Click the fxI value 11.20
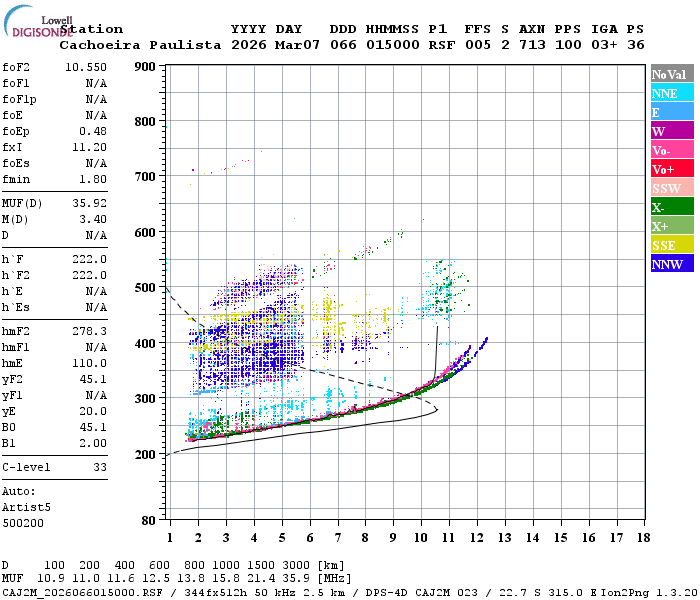This screenshot has width=700, height=600. (89, 147)
